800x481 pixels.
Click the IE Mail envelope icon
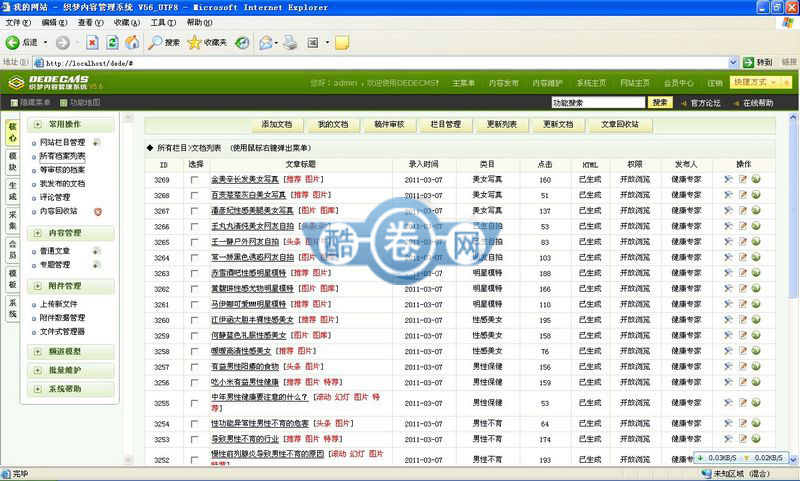pos(266,43)
